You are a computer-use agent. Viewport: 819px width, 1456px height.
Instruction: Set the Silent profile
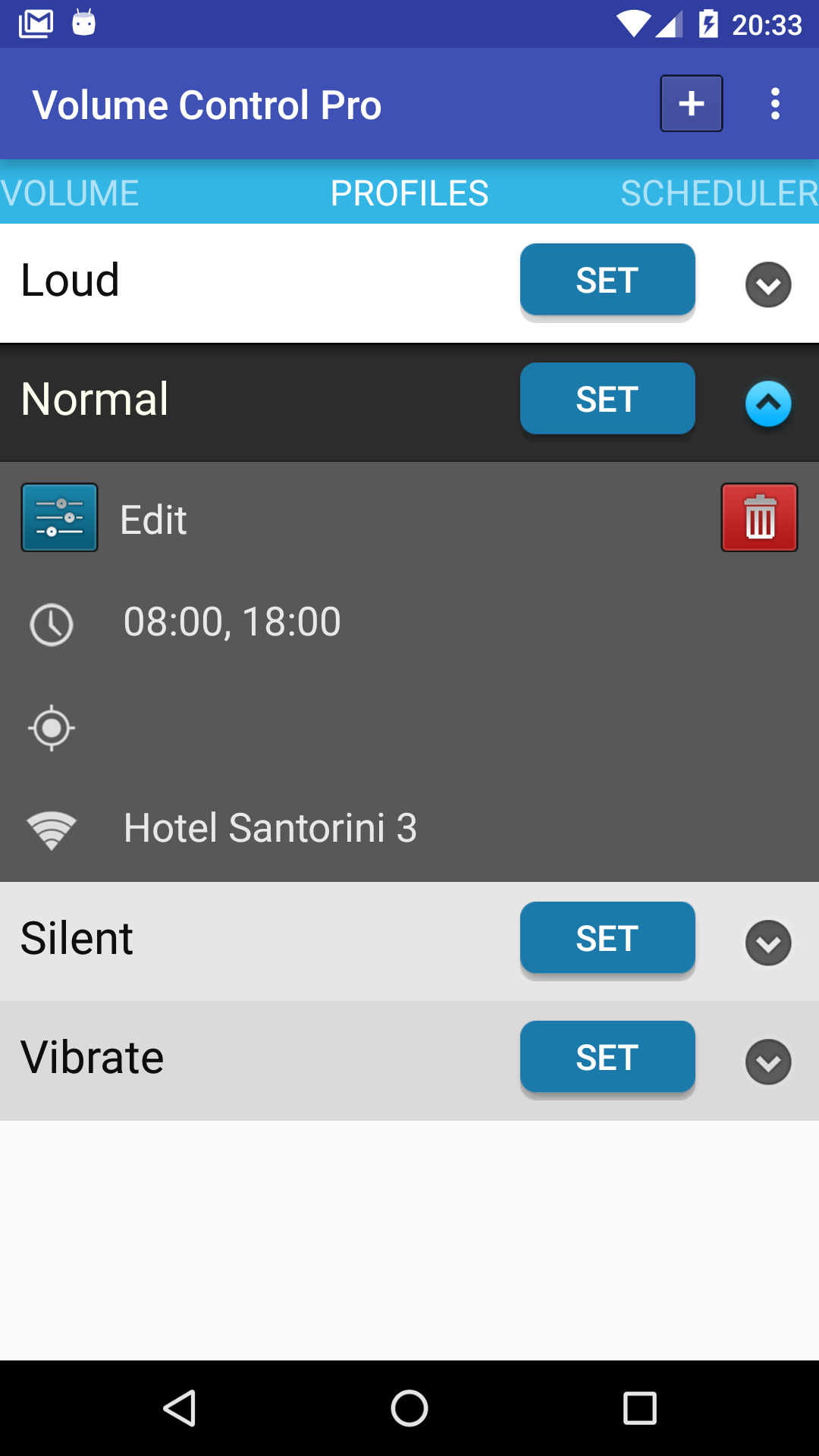(607, 937)
